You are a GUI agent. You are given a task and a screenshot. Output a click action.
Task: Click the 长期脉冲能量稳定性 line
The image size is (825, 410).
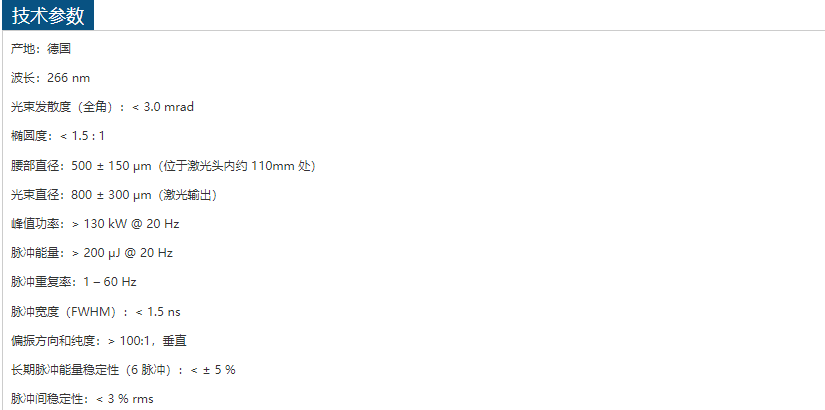point(123,370)
